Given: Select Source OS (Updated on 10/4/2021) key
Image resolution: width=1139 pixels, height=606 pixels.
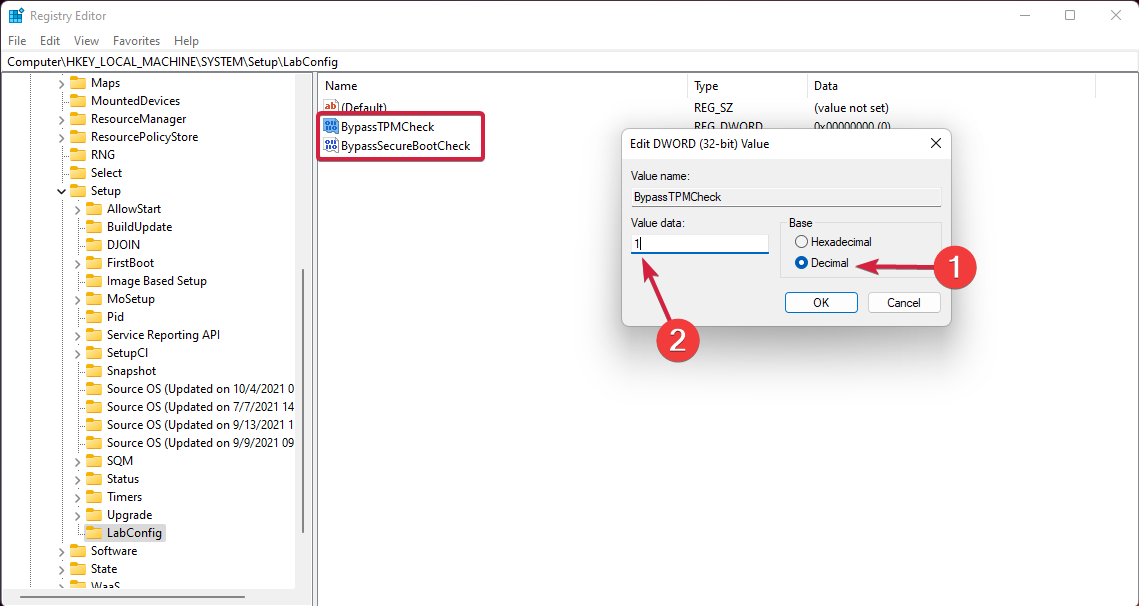Looking at the screenshot, I should tap(200, 389).
